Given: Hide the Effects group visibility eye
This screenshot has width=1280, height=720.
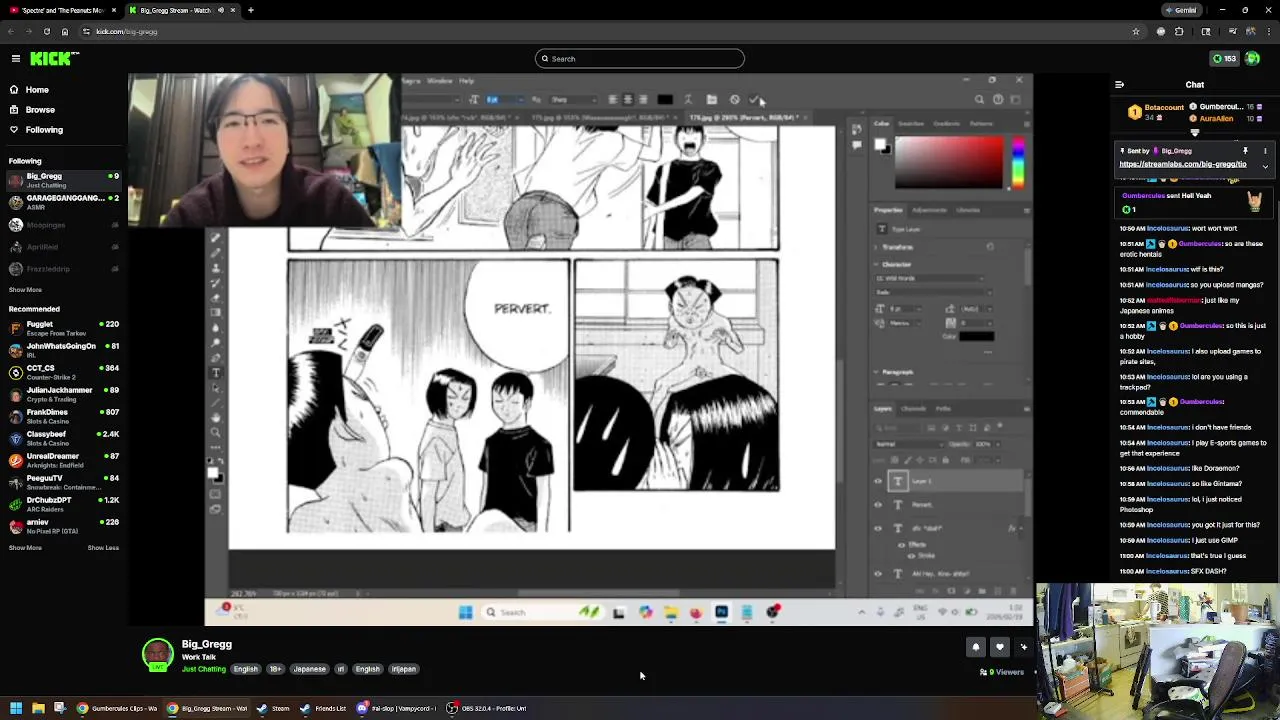Looking at the screenshot, I should click(x=901, y=545).
